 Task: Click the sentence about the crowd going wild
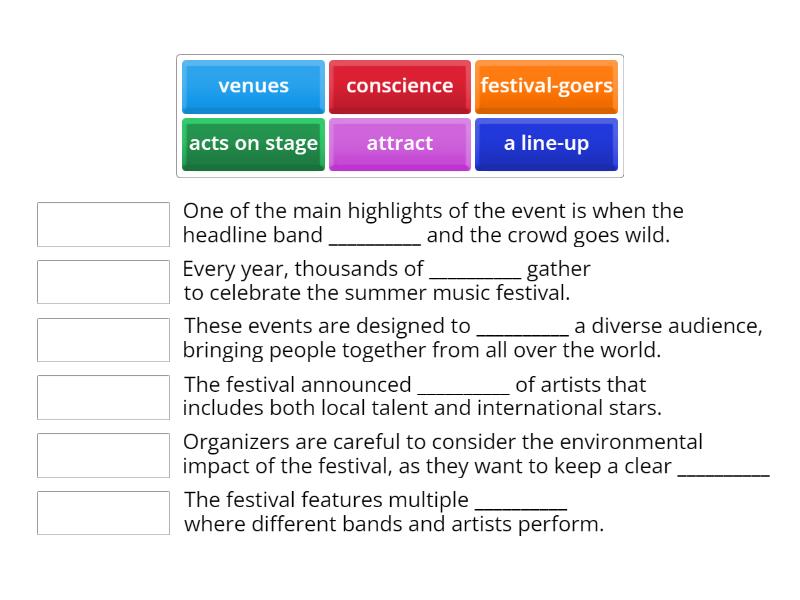[x=430, y=223]
